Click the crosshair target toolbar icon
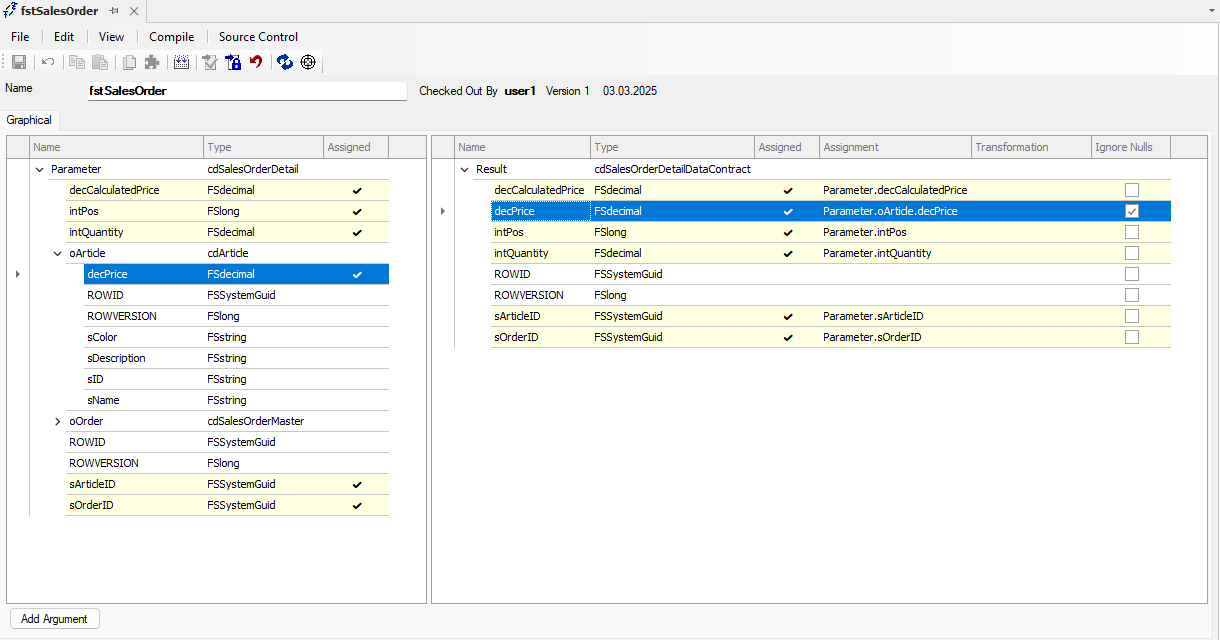This screenshot has height=640, width=1220. (x=308, y=62)
